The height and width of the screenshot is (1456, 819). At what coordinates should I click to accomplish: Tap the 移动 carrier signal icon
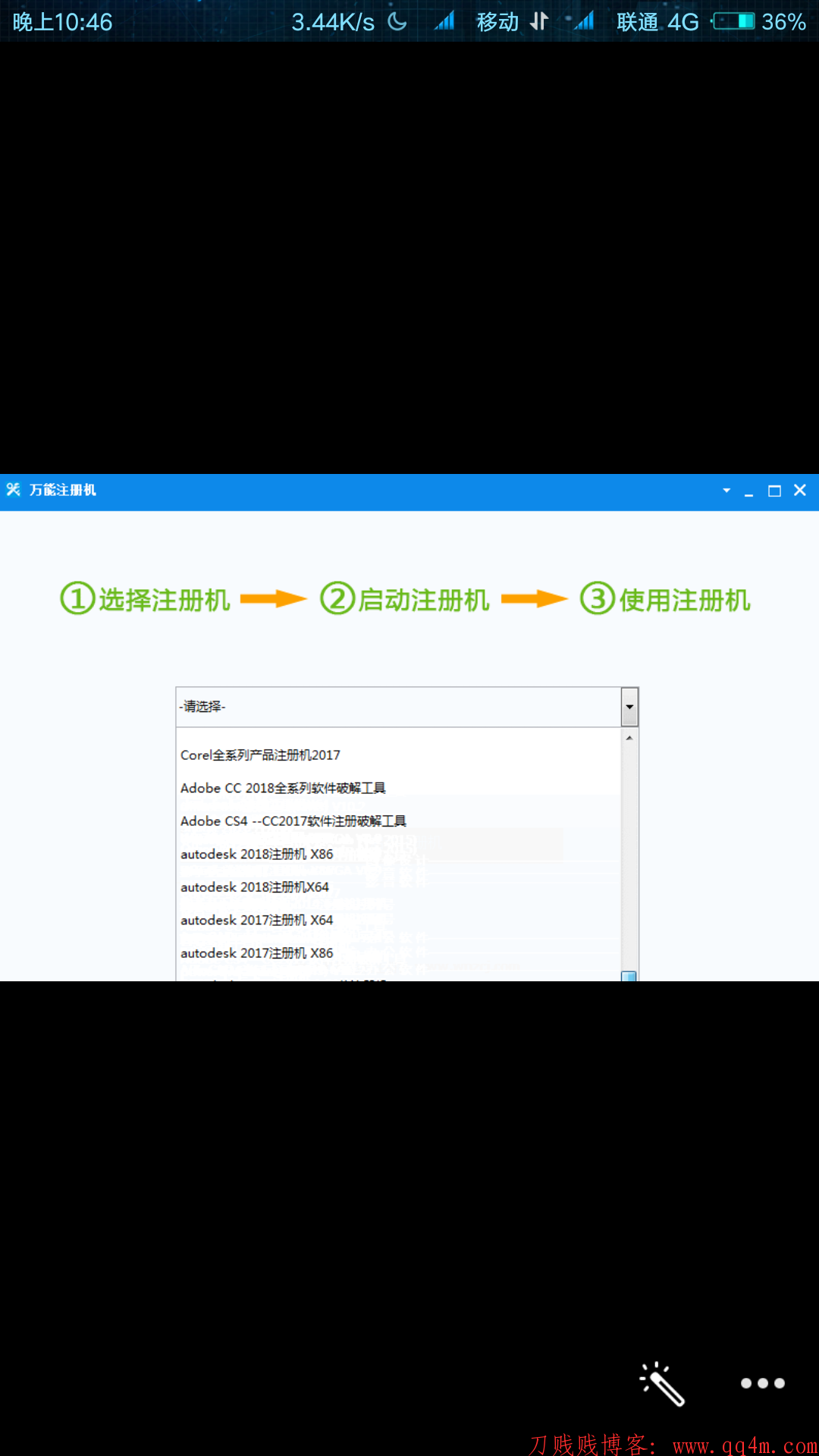444,21
